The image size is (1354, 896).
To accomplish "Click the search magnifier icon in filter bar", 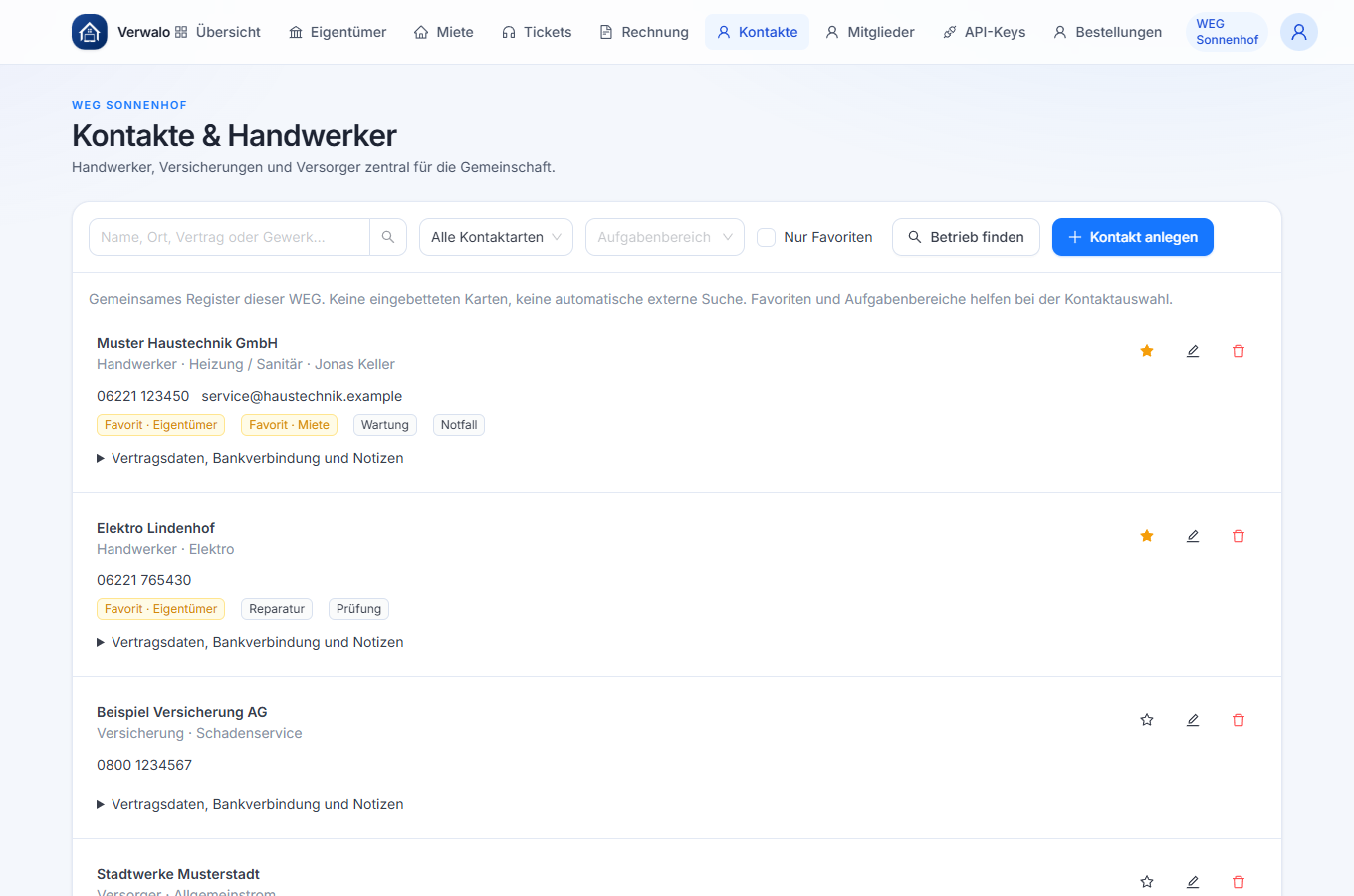I will pyautogui.click(x=388, y=237).
